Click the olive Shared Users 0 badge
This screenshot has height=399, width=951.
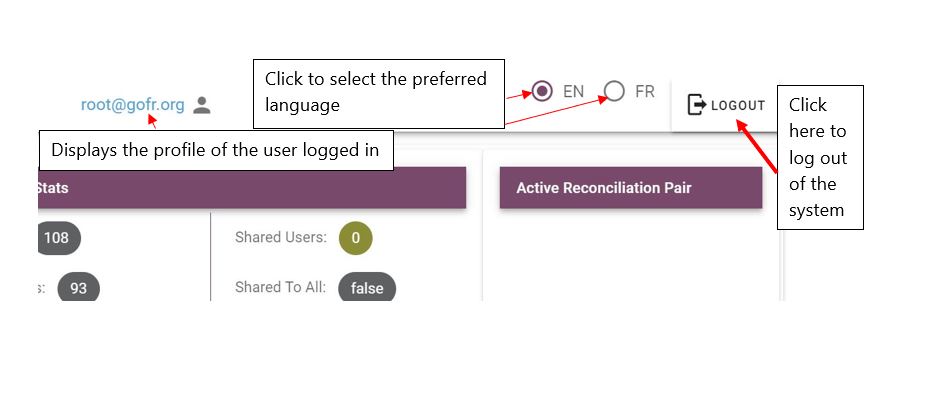355,238
